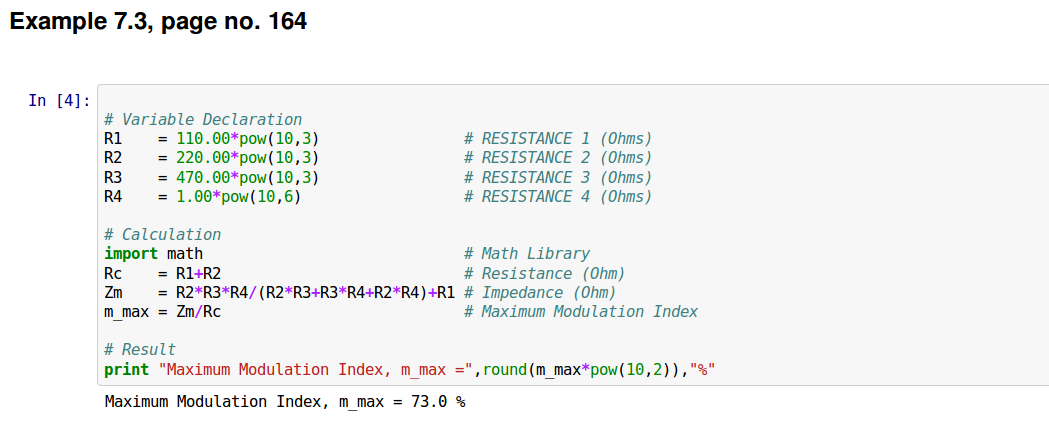Click the import math statement
The image size is (1049, 429).
coord(153,254)
